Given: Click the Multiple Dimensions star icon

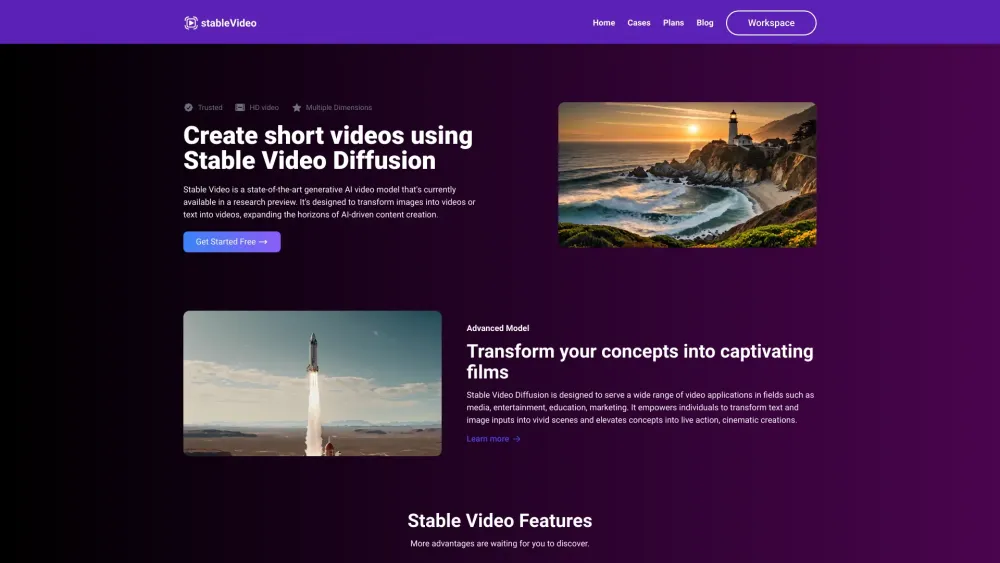Looking at the screenshot, I should click(x=297, y=107).
